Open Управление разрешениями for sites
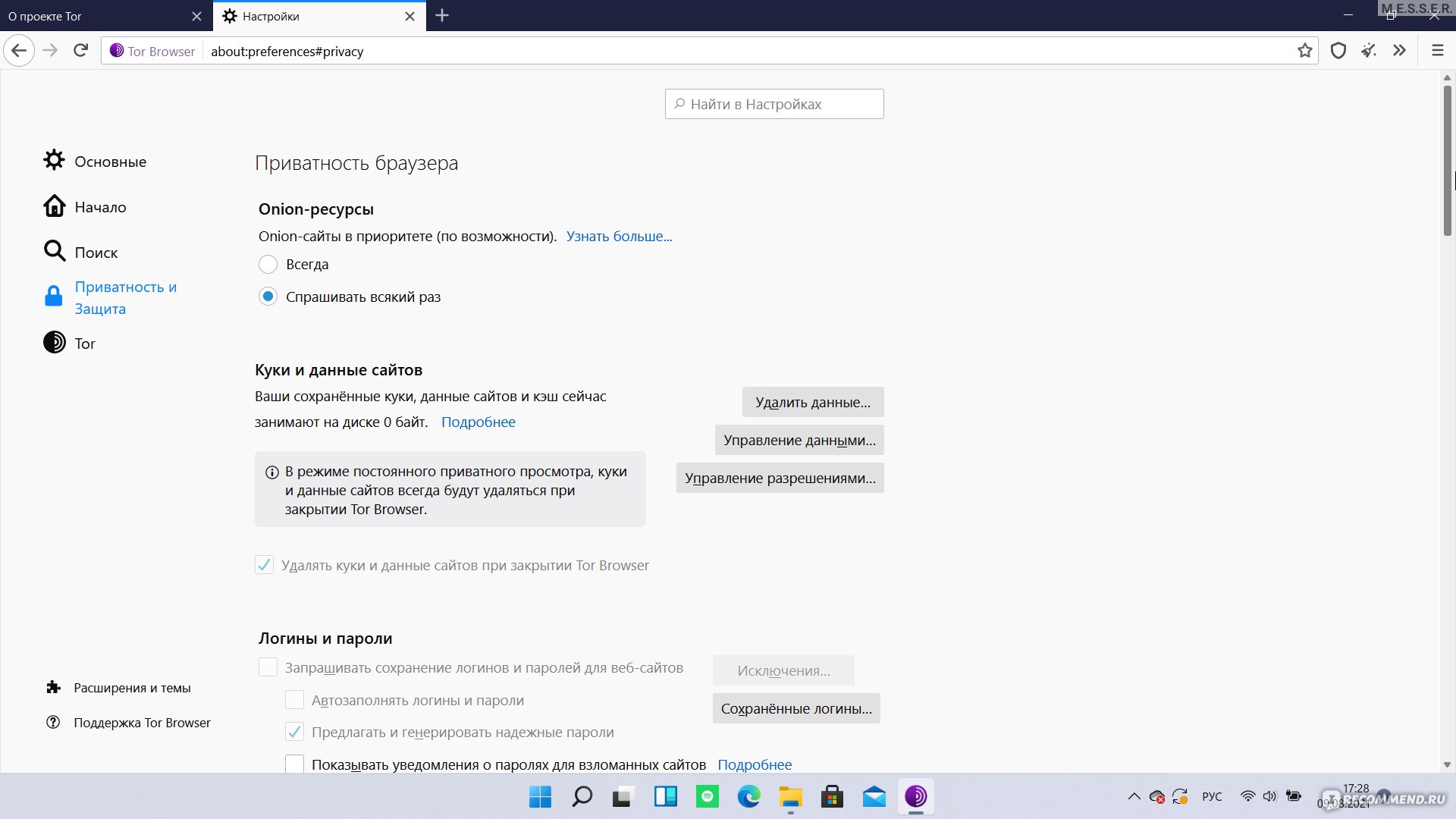Screen dimensions: 1456x819 (779, 477)
